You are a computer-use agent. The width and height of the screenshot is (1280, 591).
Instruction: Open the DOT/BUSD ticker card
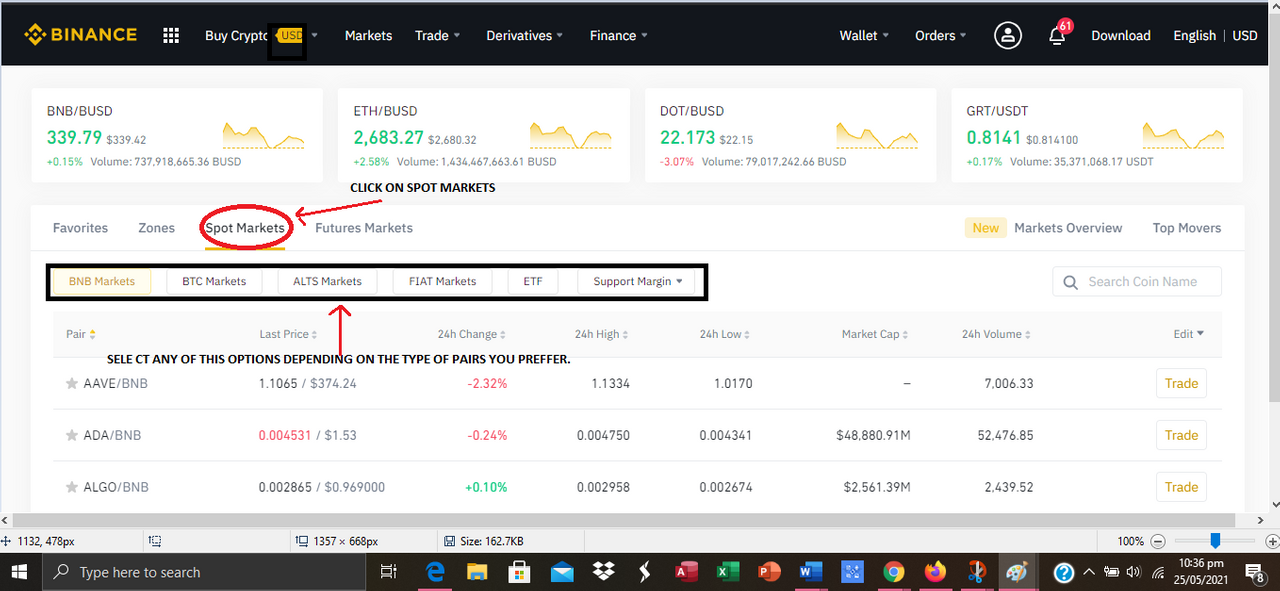pos(791,135)
